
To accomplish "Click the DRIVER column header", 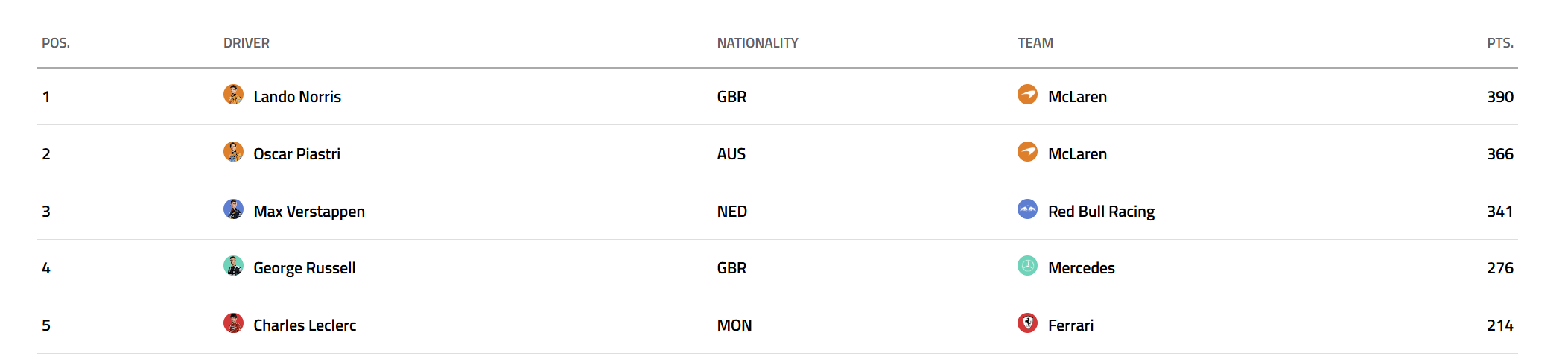I will pyautogui.click(x=247, y=43).
